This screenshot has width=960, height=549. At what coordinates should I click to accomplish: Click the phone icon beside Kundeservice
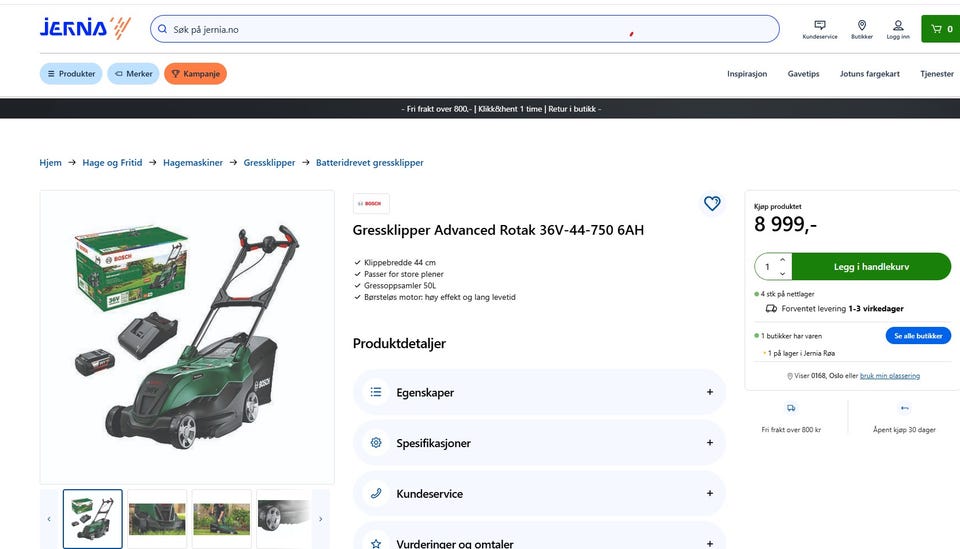(x=376, y=493)
